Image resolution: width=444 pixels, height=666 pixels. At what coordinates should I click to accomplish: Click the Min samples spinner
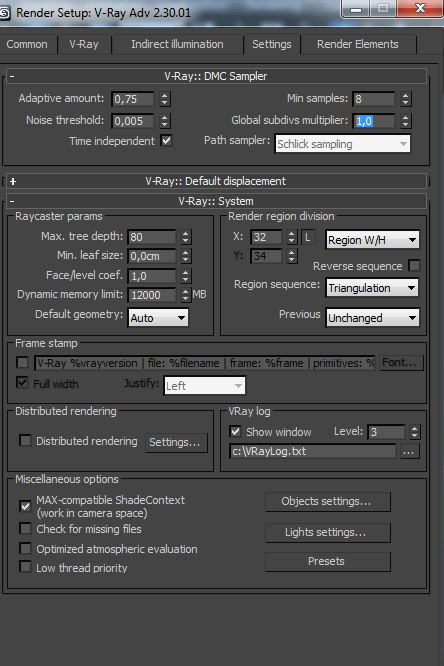click(x=406, y=99)
